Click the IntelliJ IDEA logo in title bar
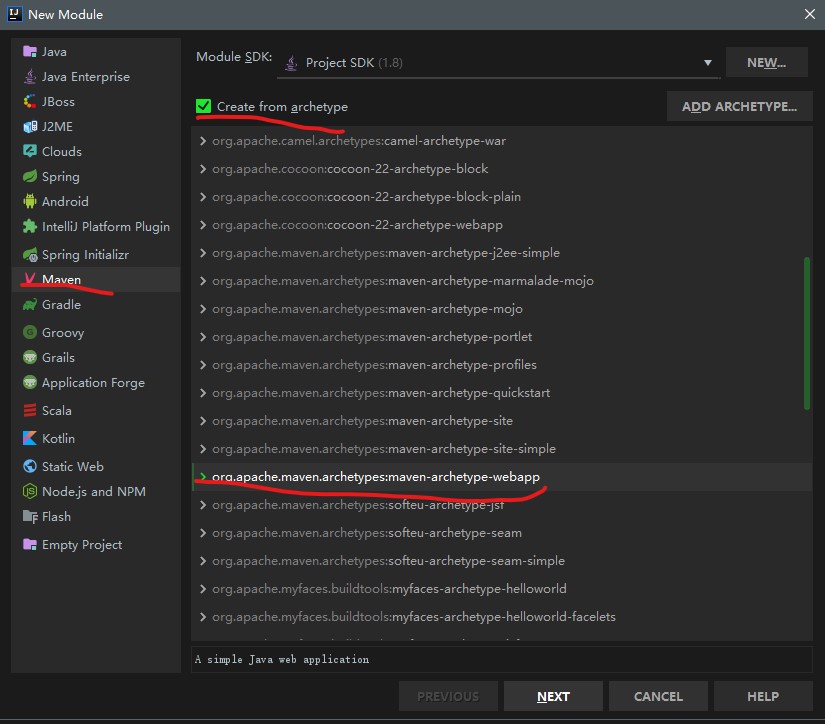This screenshot has height=724, width=825. point(14,14)
